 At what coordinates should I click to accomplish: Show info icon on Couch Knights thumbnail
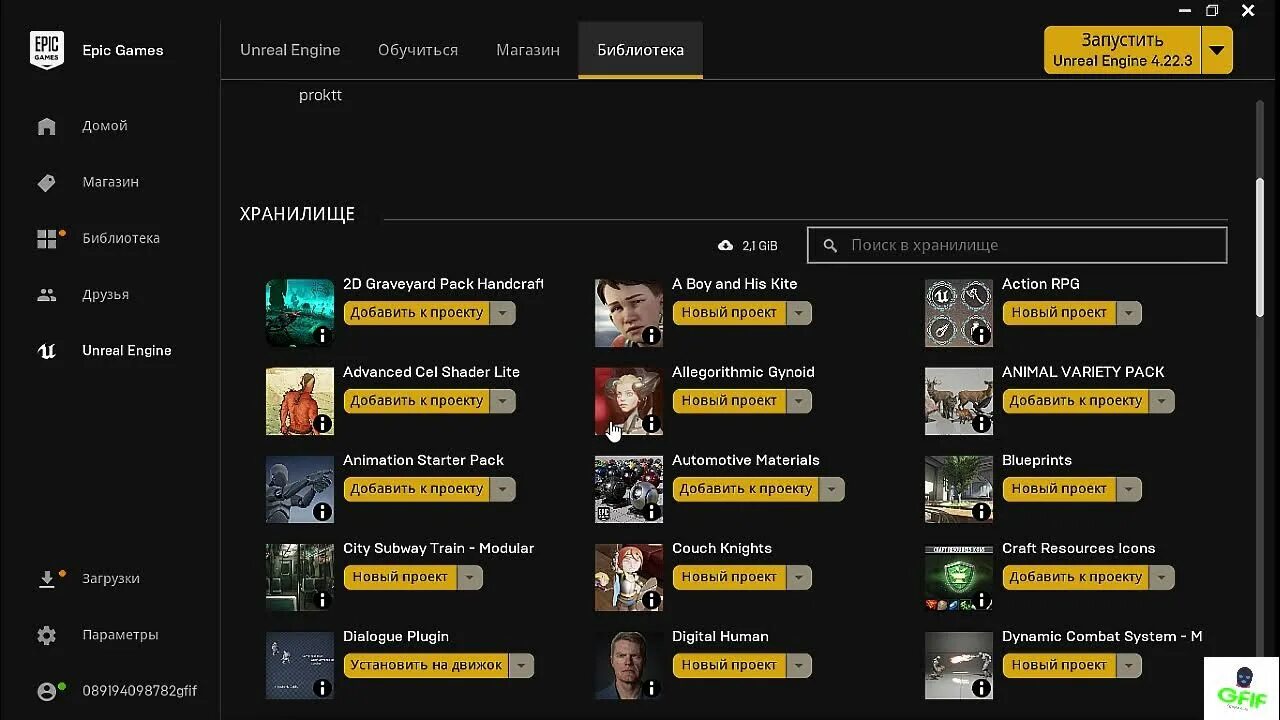click(x=651, y=600)
